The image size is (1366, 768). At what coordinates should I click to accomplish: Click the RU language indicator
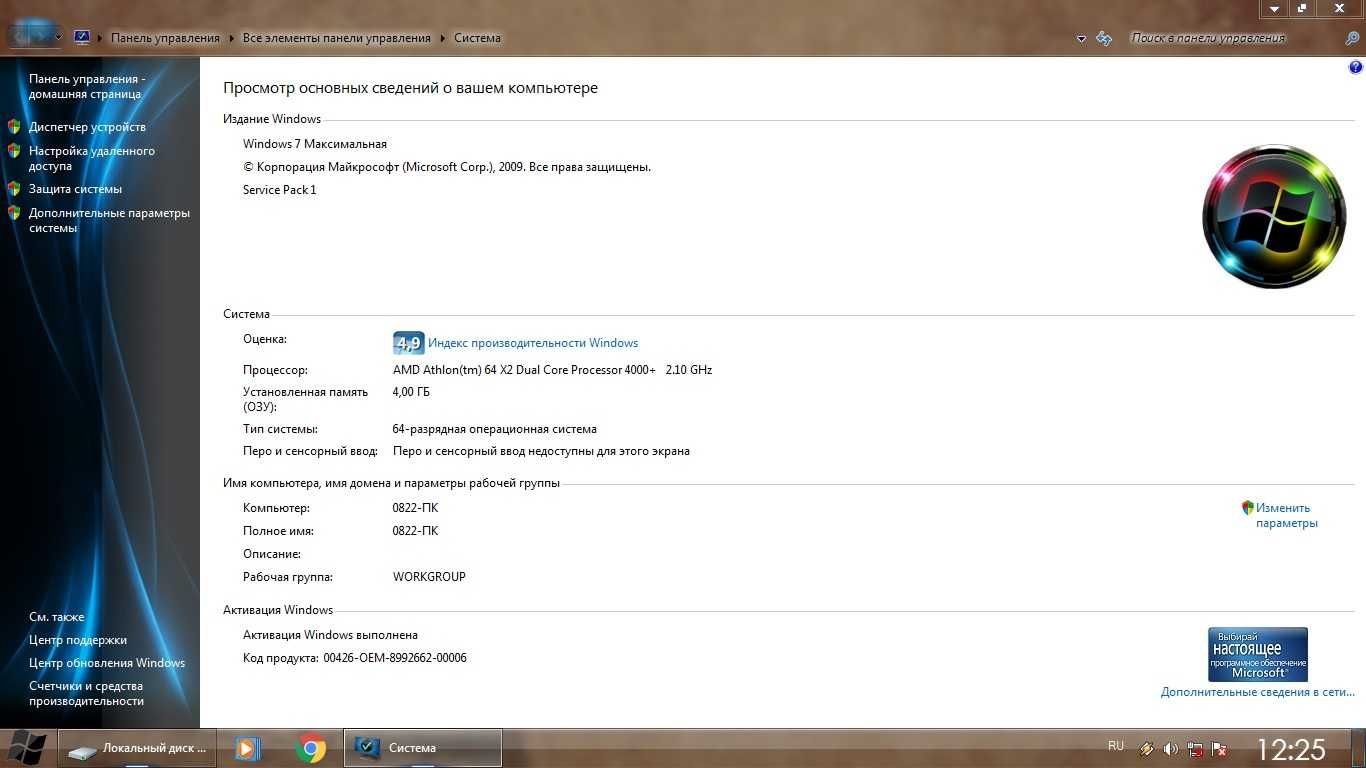1116,746
